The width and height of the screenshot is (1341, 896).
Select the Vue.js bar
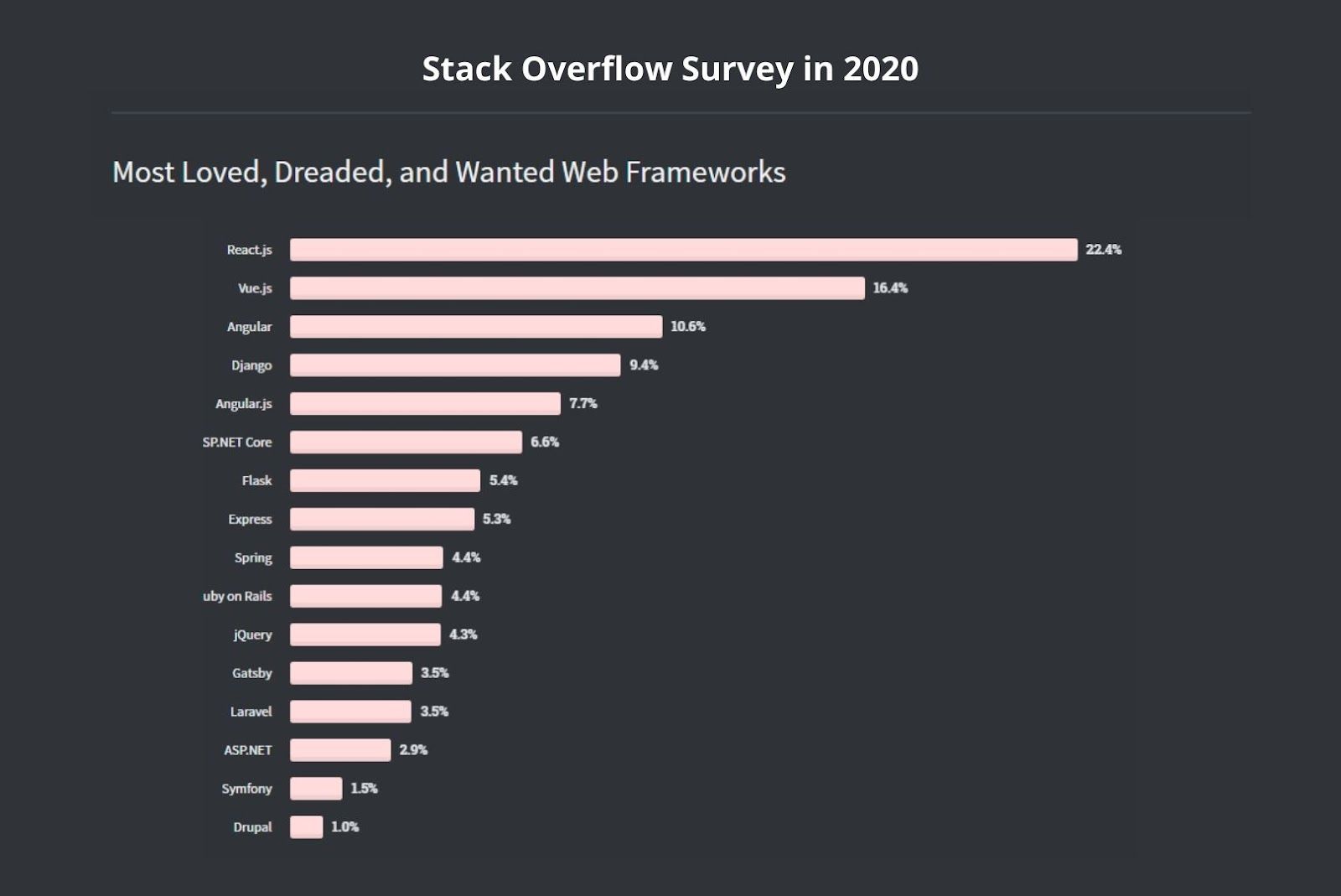pyautogui.click(x=577, y=288)
